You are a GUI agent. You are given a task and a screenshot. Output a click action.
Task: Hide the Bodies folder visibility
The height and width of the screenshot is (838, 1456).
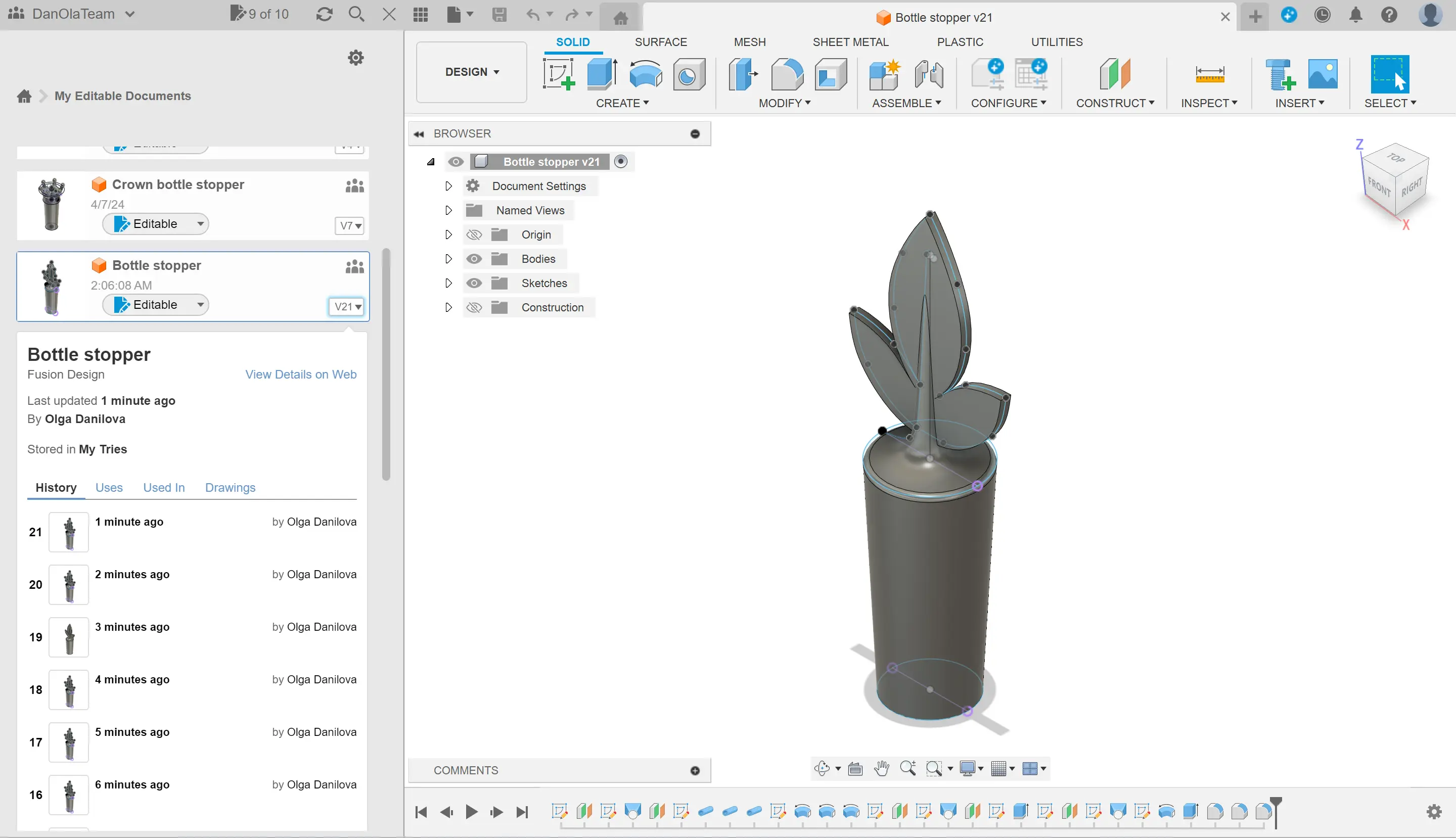click(x=474, y=259)
